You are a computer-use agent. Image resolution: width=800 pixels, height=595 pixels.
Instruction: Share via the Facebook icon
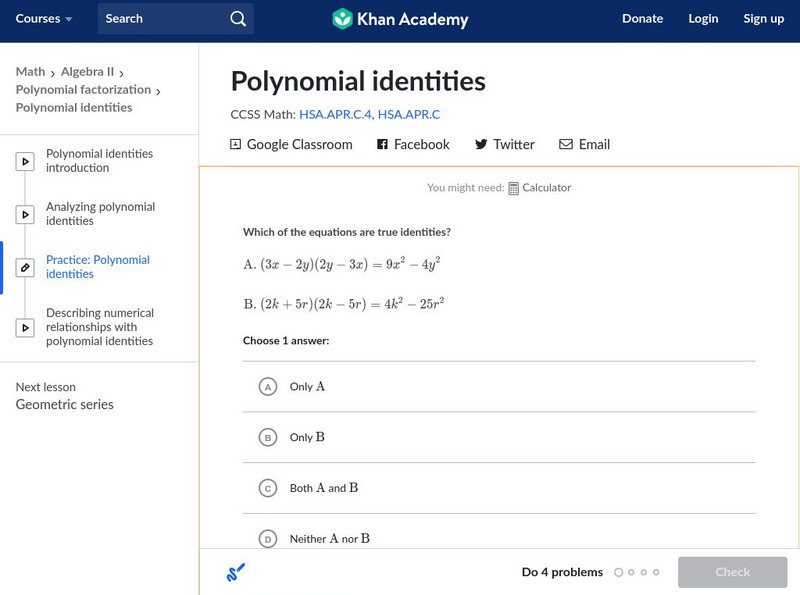tap(381, 144)
